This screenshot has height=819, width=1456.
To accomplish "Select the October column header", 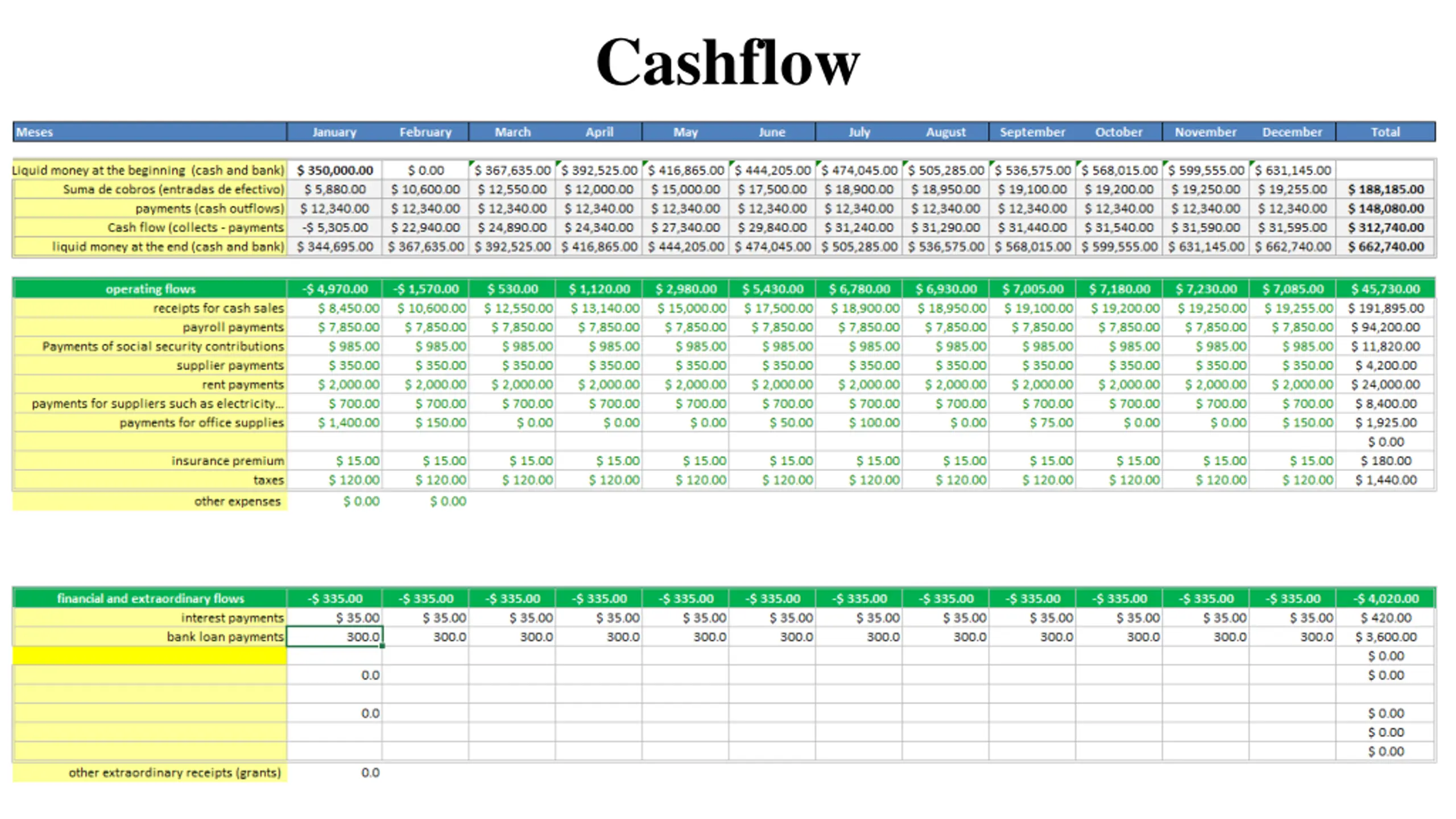I will pos(1119,132).
